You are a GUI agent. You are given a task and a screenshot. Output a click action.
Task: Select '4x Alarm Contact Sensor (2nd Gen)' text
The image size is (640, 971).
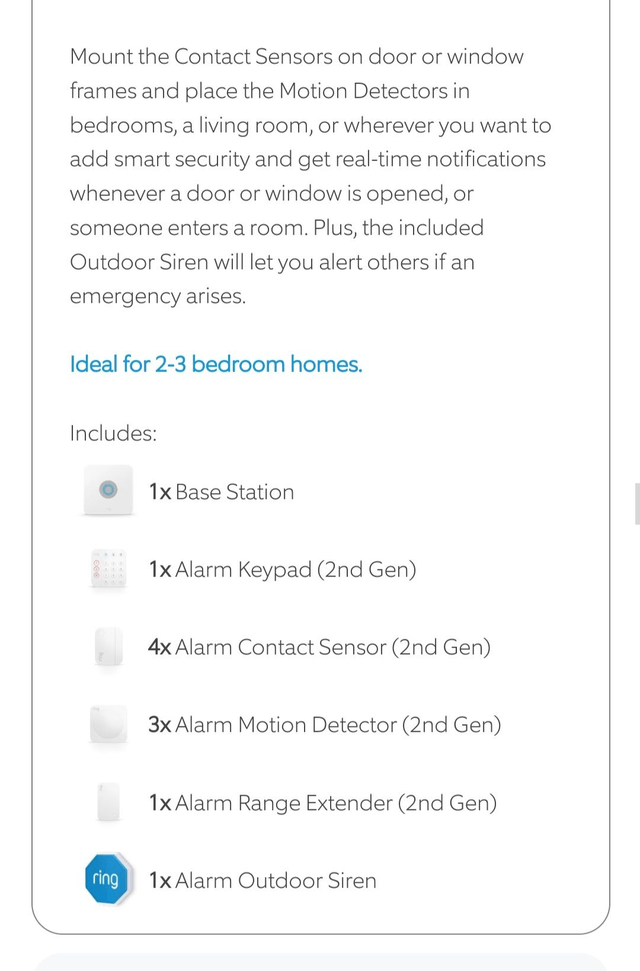click(319, 647)
